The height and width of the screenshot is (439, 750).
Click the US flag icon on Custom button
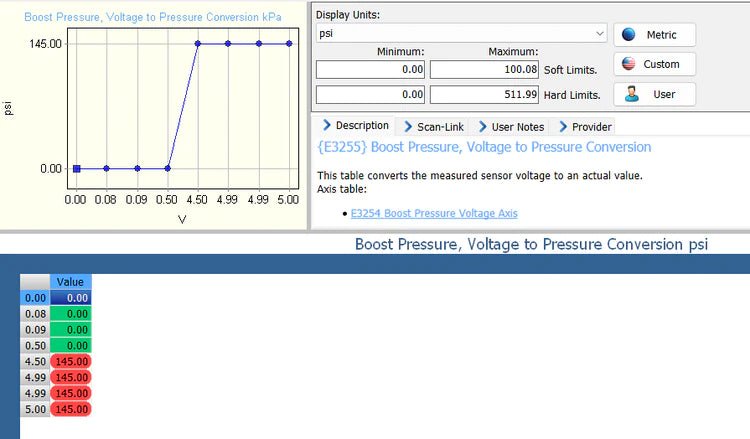click(x=629, y=64)
